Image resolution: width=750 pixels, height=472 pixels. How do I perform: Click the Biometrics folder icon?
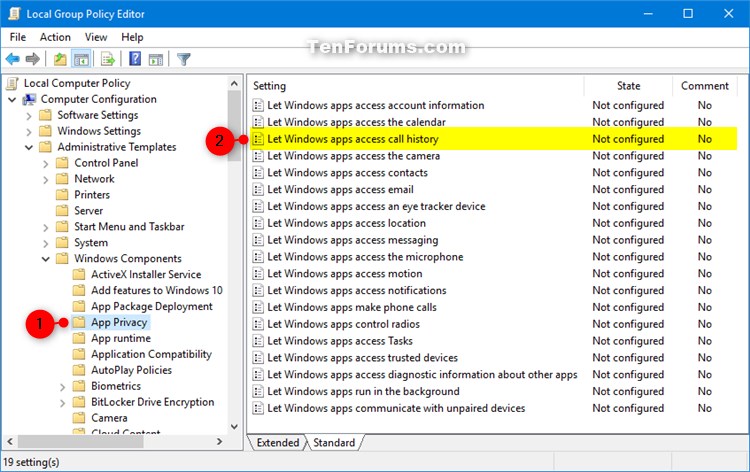(78, 386)
